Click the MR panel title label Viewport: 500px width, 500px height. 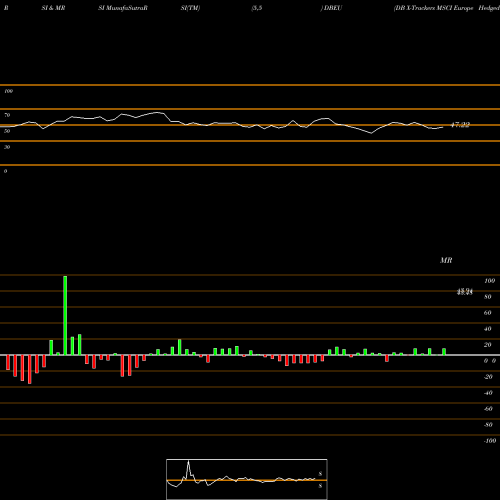(446, 260)
